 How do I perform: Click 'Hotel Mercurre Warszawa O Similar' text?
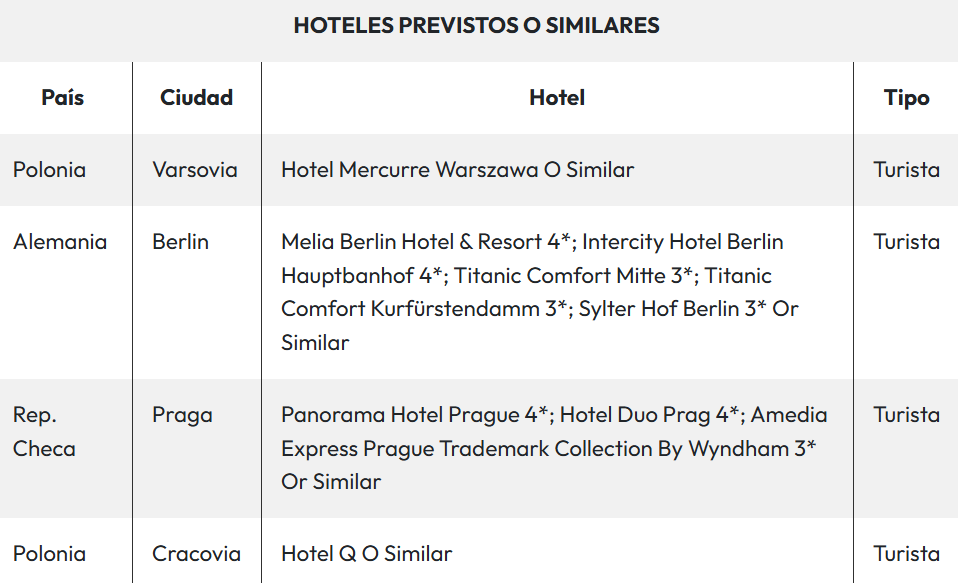coord(457,170)
